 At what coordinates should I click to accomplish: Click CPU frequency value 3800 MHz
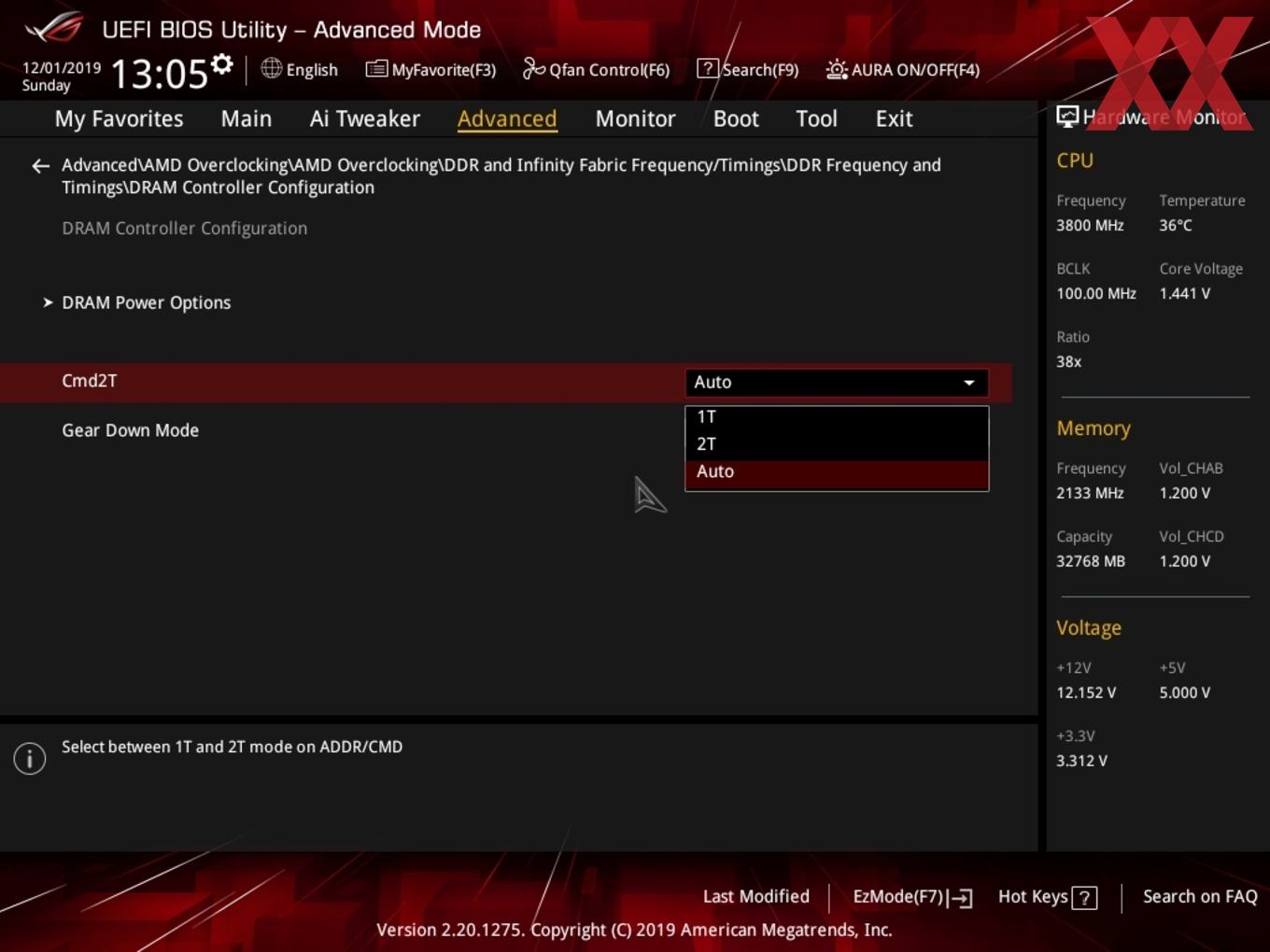tap(1090, 226)
